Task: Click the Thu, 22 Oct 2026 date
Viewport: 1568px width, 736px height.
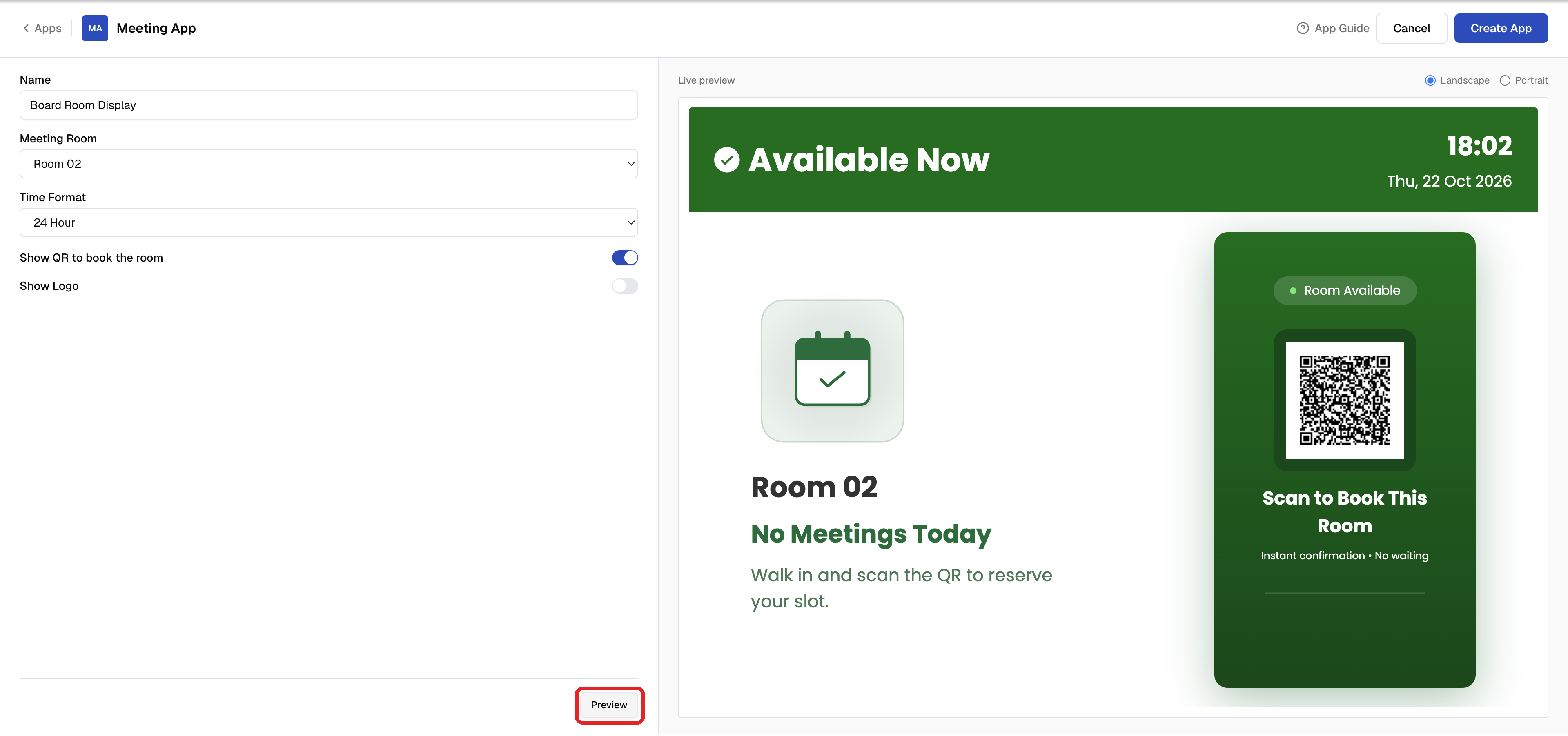Action: click(x=1449, y=181)
